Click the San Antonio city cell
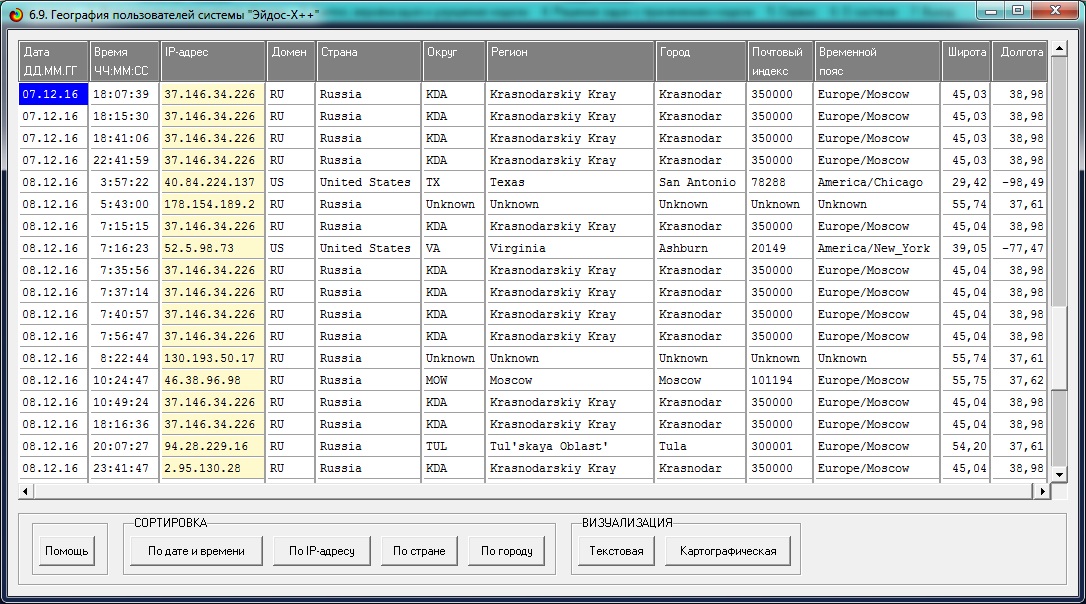Screen dimensions: 1086x604 pyautogui.click(x=701, y=183)
